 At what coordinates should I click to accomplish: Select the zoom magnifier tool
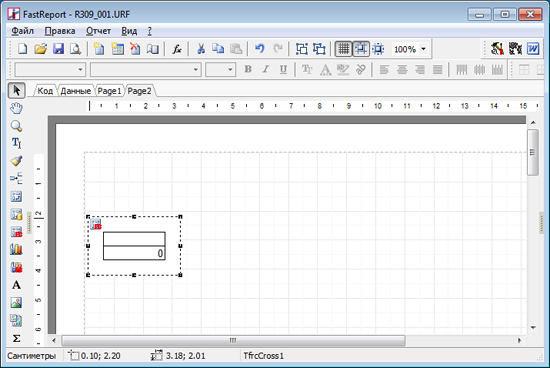tap(16, 126)
